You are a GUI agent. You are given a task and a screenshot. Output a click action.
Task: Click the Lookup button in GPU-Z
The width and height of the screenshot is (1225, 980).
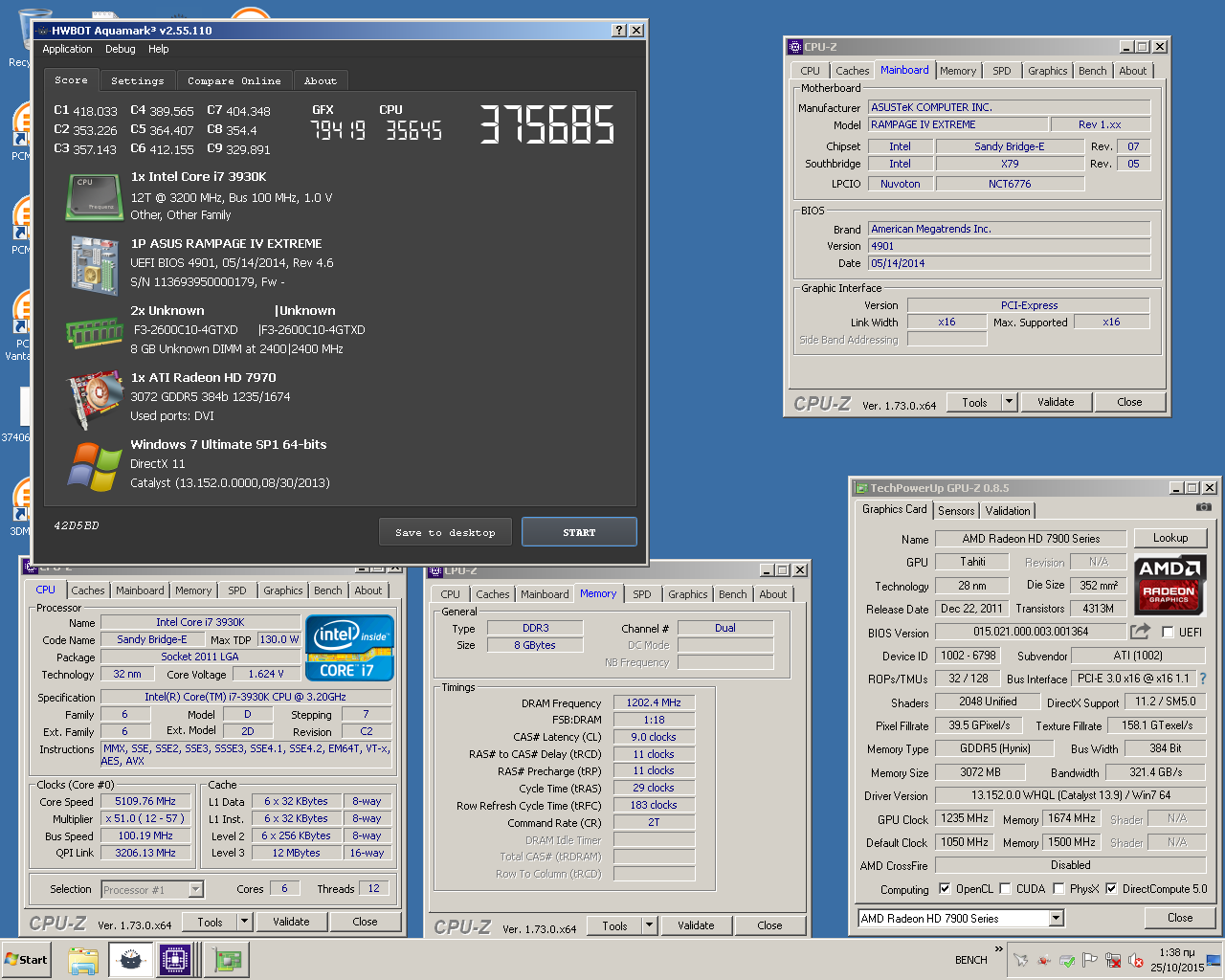[x=1170, y=538]
